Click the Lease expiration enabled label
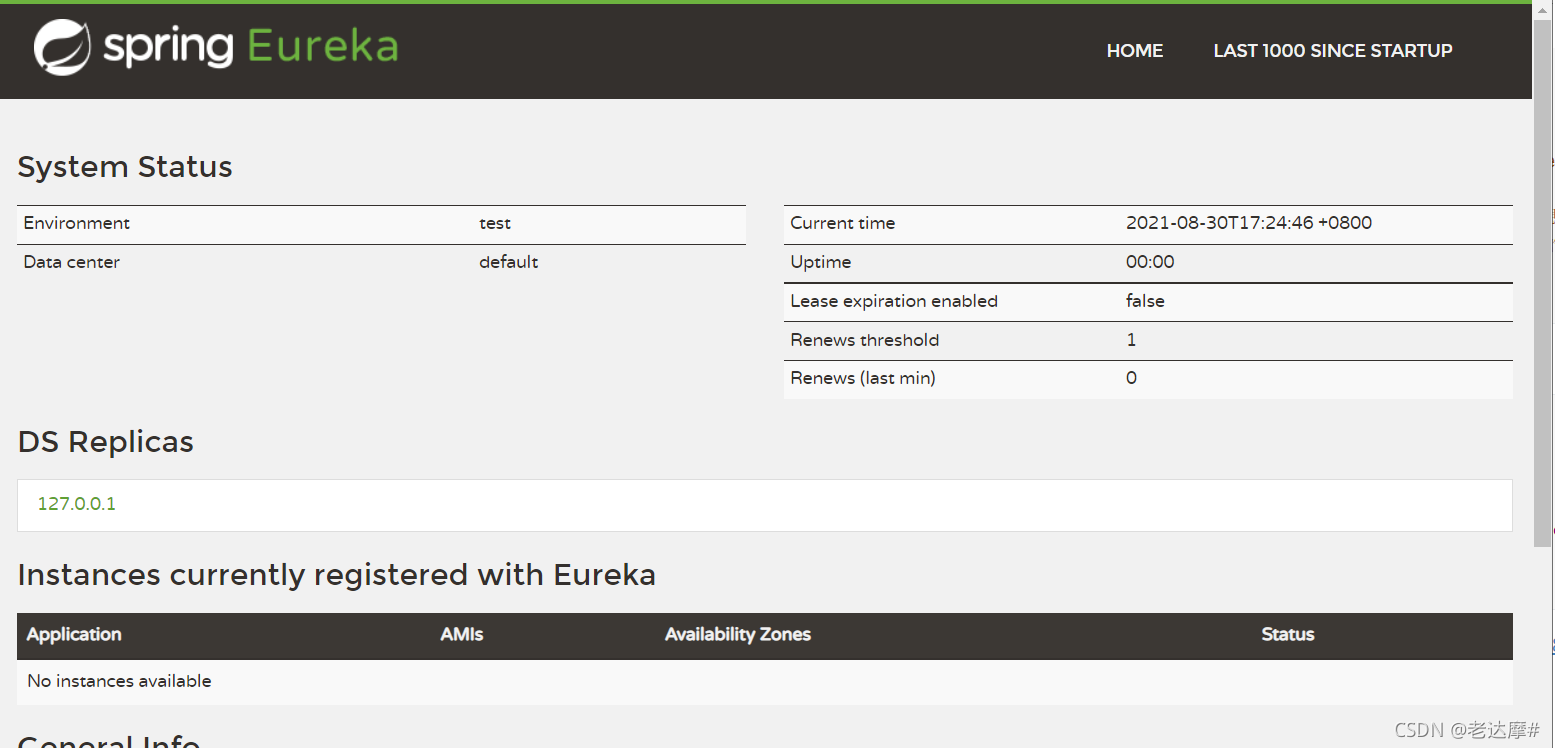 (x=894, y=302)
